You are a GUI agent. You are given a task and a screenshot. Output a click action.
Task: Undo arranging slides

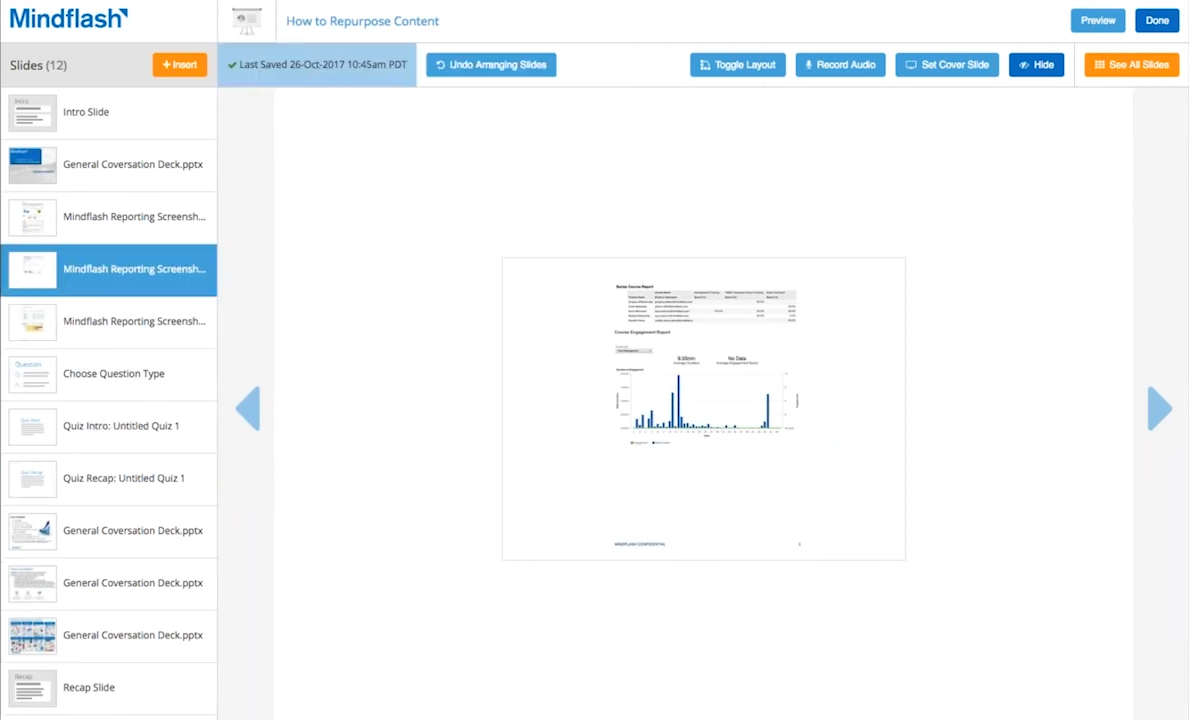491,64
